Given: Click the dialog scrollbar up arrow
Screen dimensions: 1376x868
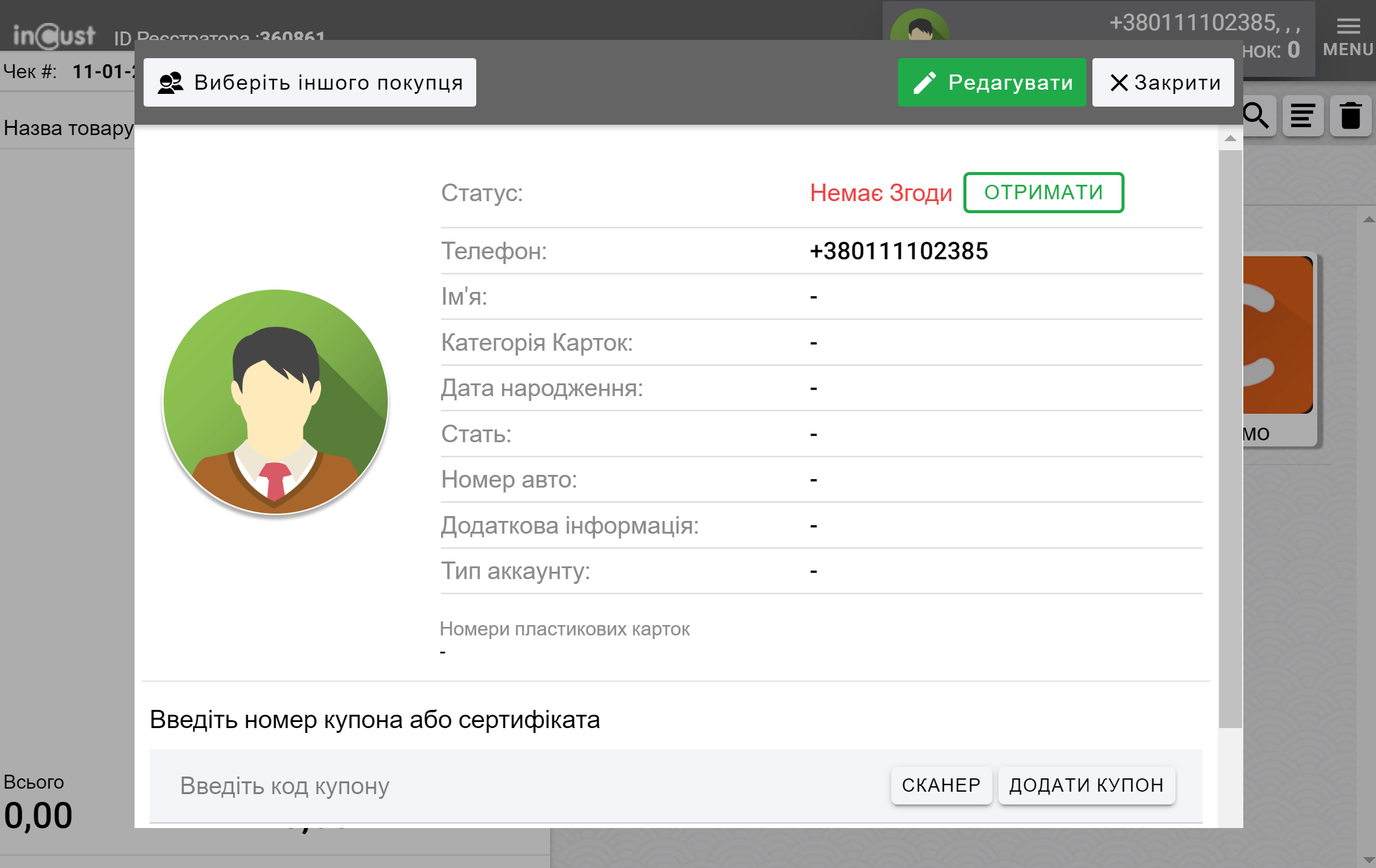Looking at the screenshot, I should pyautogui.click(x=1230, y=139).
